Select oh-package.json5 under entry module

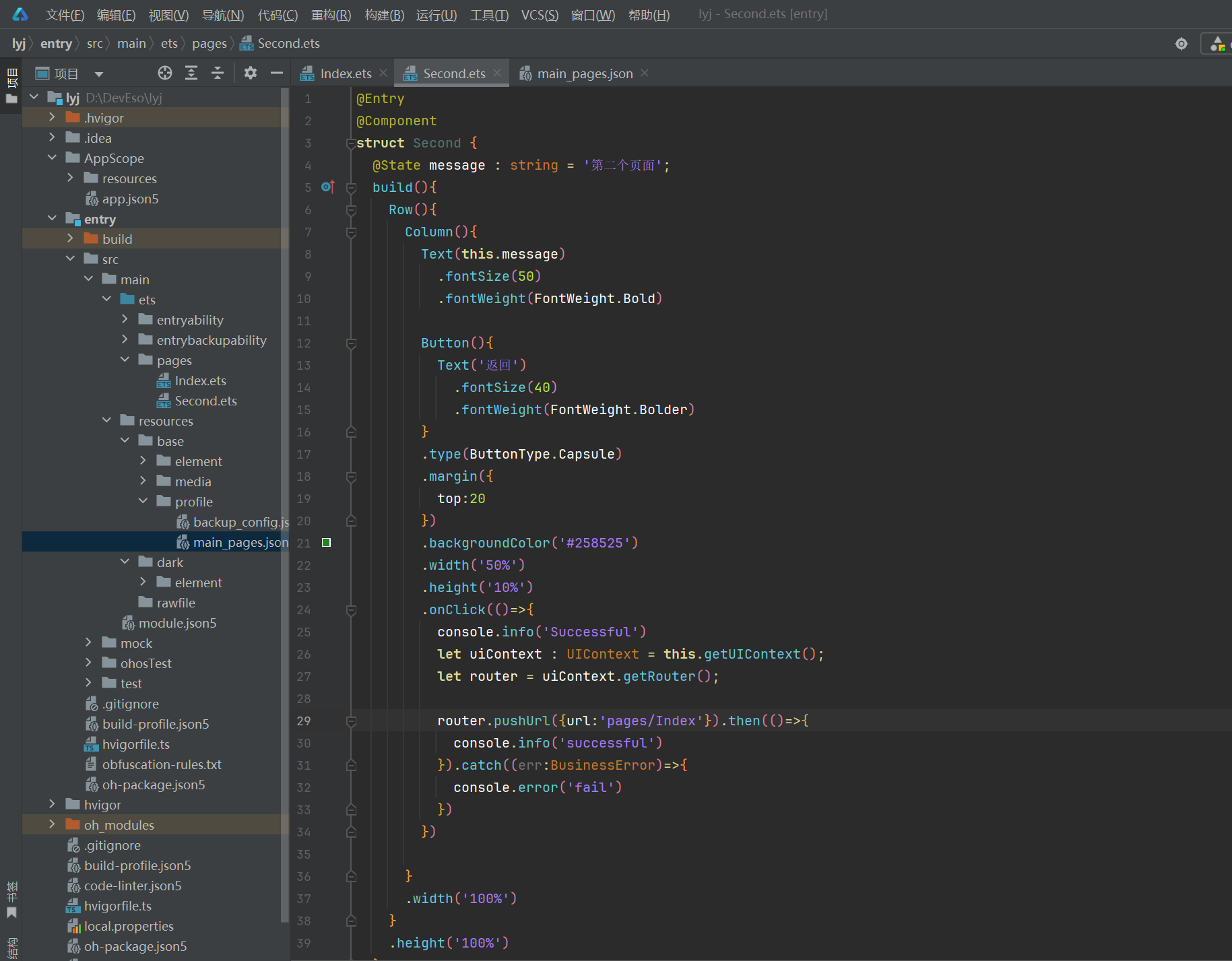click(x=154, y=785)
